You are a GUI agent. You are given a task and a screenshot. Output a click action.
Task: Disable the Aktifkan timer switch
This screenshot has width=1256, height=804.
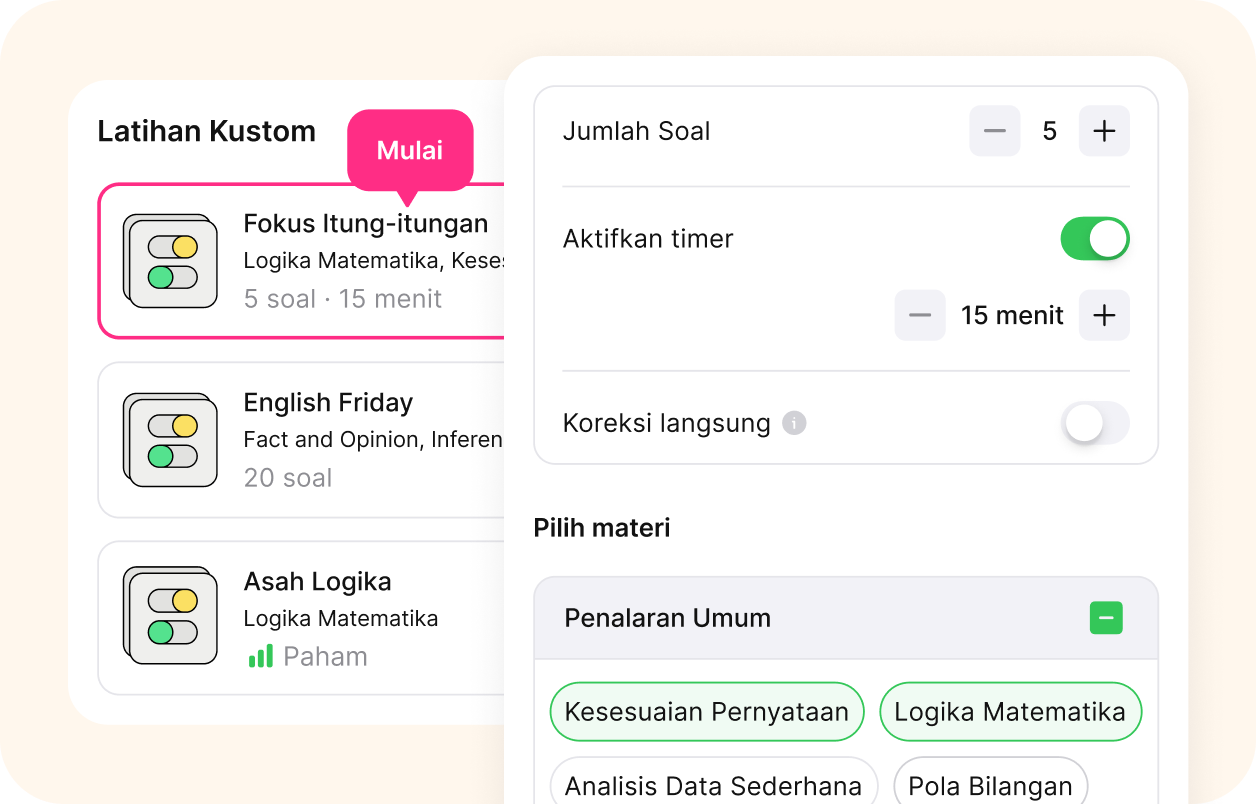1094,239
